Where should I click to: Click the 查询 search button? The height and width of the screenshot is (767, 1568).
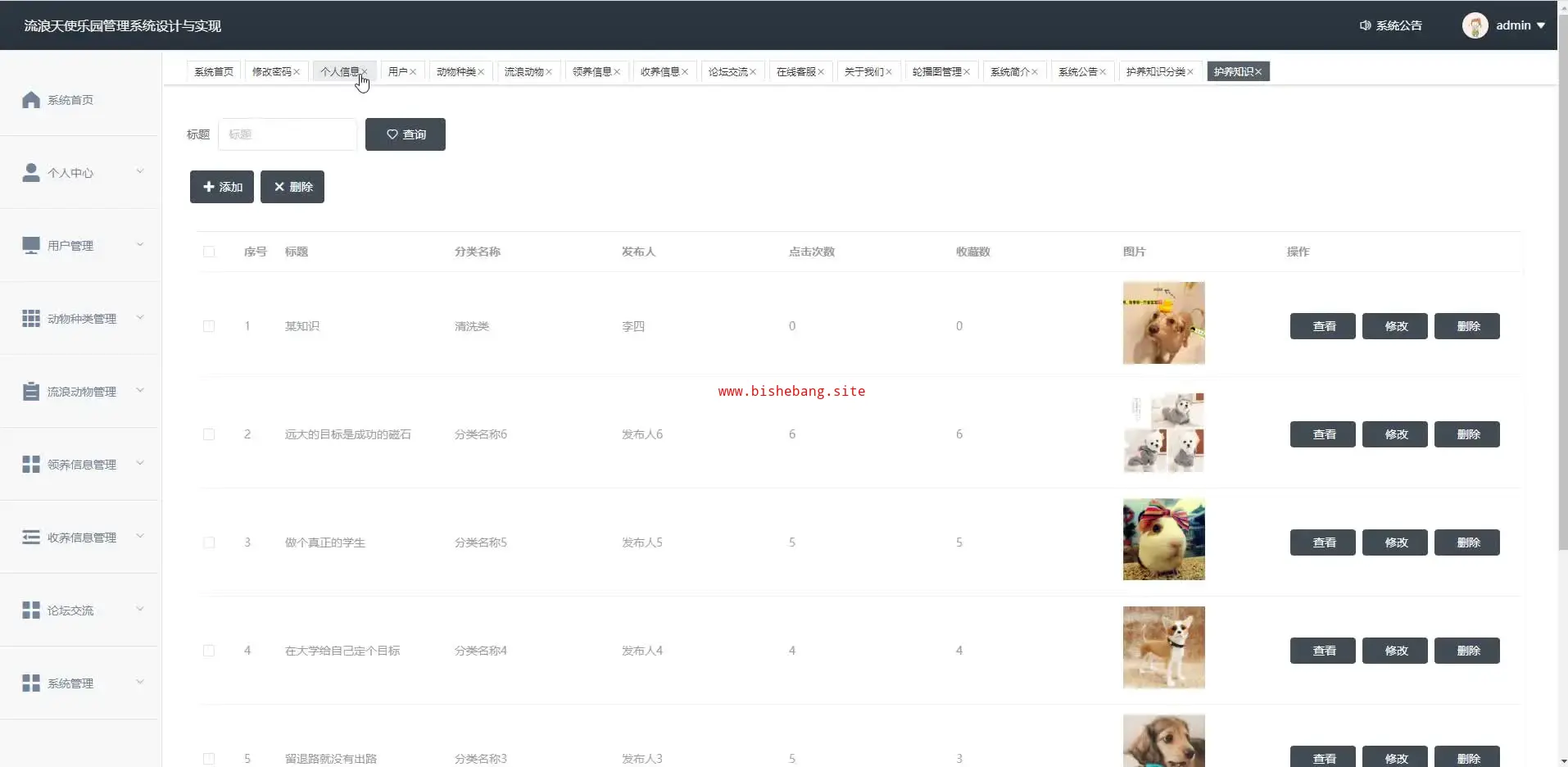[x=406, y=134]
